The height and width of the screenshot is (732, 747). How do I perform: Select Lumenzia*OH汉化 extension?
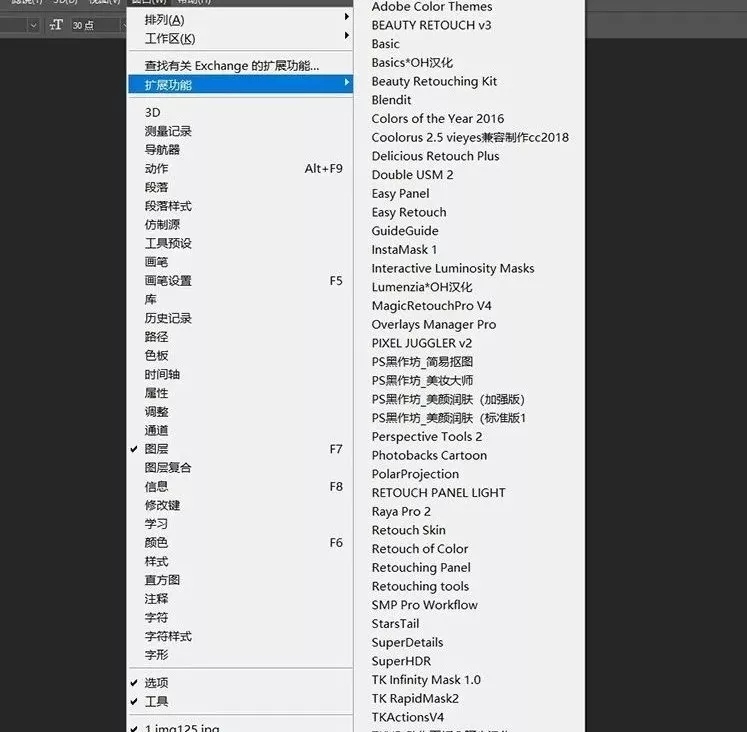pyautogui.click(x=422, y=287)
